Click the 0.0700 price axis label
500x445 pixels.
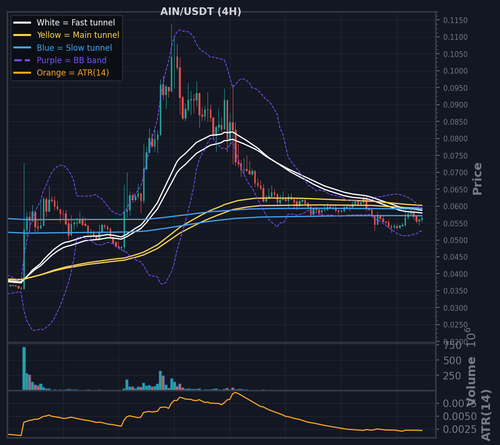click(455, 173)
